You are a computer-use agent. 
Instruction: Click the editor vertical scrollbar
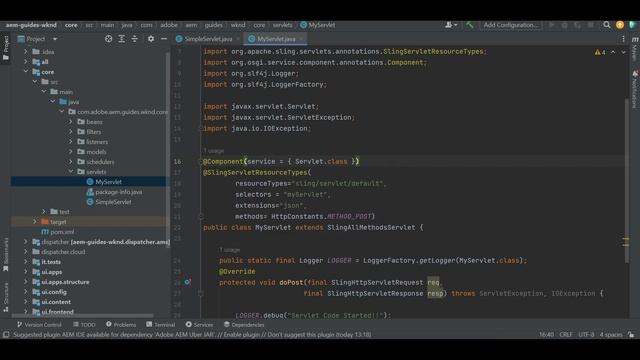point(627,180)
